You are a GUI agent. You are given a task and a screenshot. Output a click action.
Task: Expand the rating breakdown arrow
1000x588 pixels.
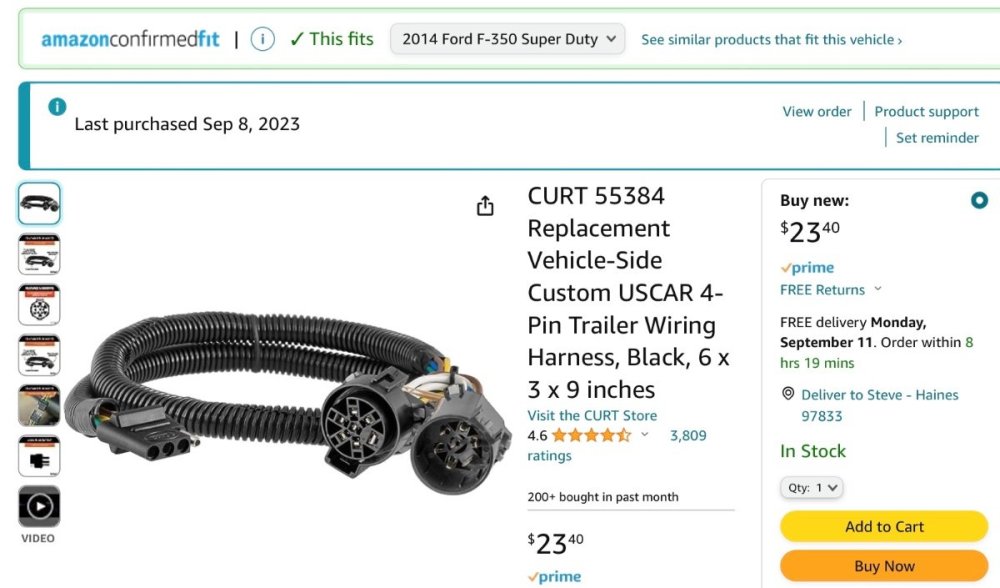(645, 435)
